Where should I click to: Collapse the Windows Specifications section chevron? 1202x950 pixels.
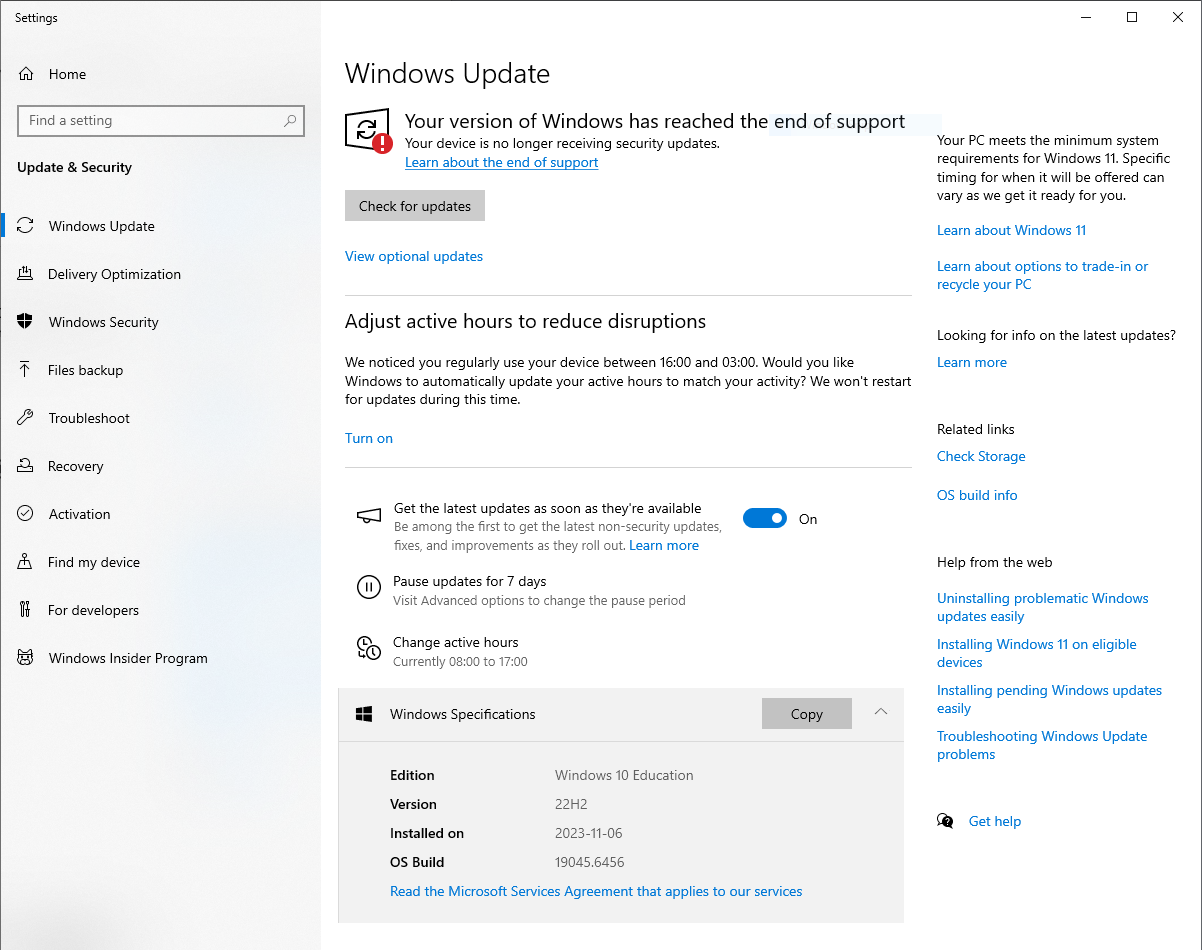tap(880, 712)
